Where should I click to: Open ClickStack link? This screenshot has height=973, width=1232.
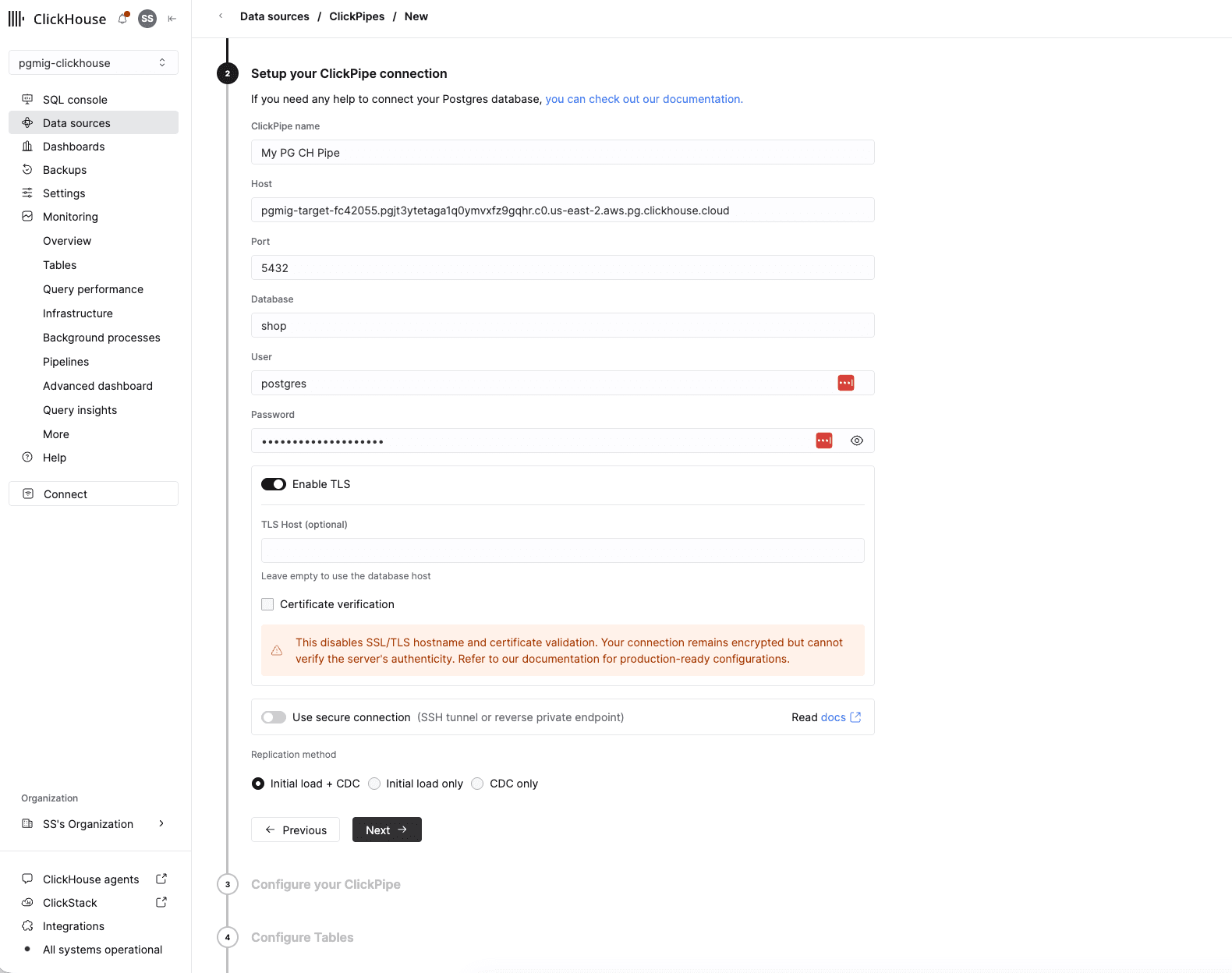coord(70,903)
